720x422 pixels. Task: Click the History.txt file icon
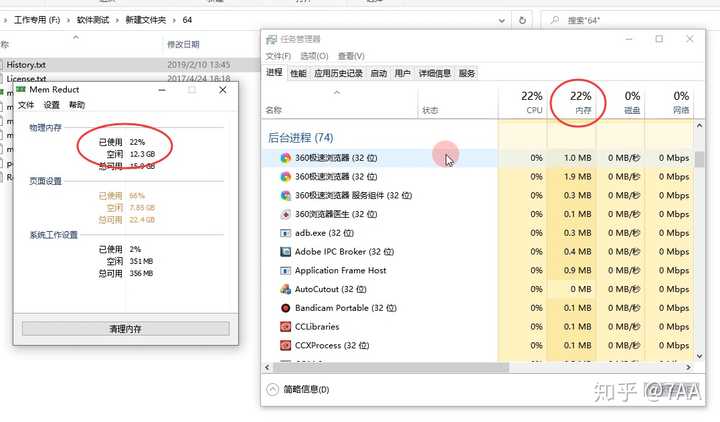(1, 65)
